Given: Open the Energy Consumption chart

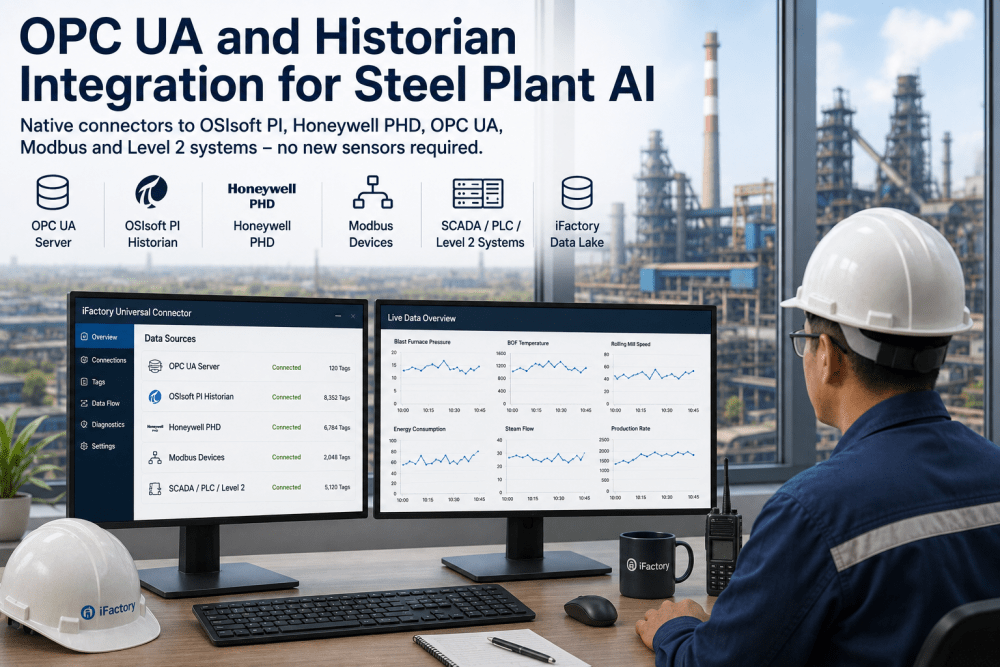Looking at the screenshot, I should click(438, 464).
